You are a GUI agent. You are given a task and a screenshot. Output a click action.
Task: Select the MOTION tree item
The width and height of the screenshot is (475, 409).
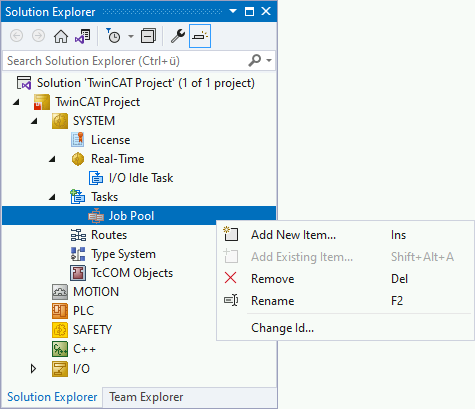(x=96, y=292)
